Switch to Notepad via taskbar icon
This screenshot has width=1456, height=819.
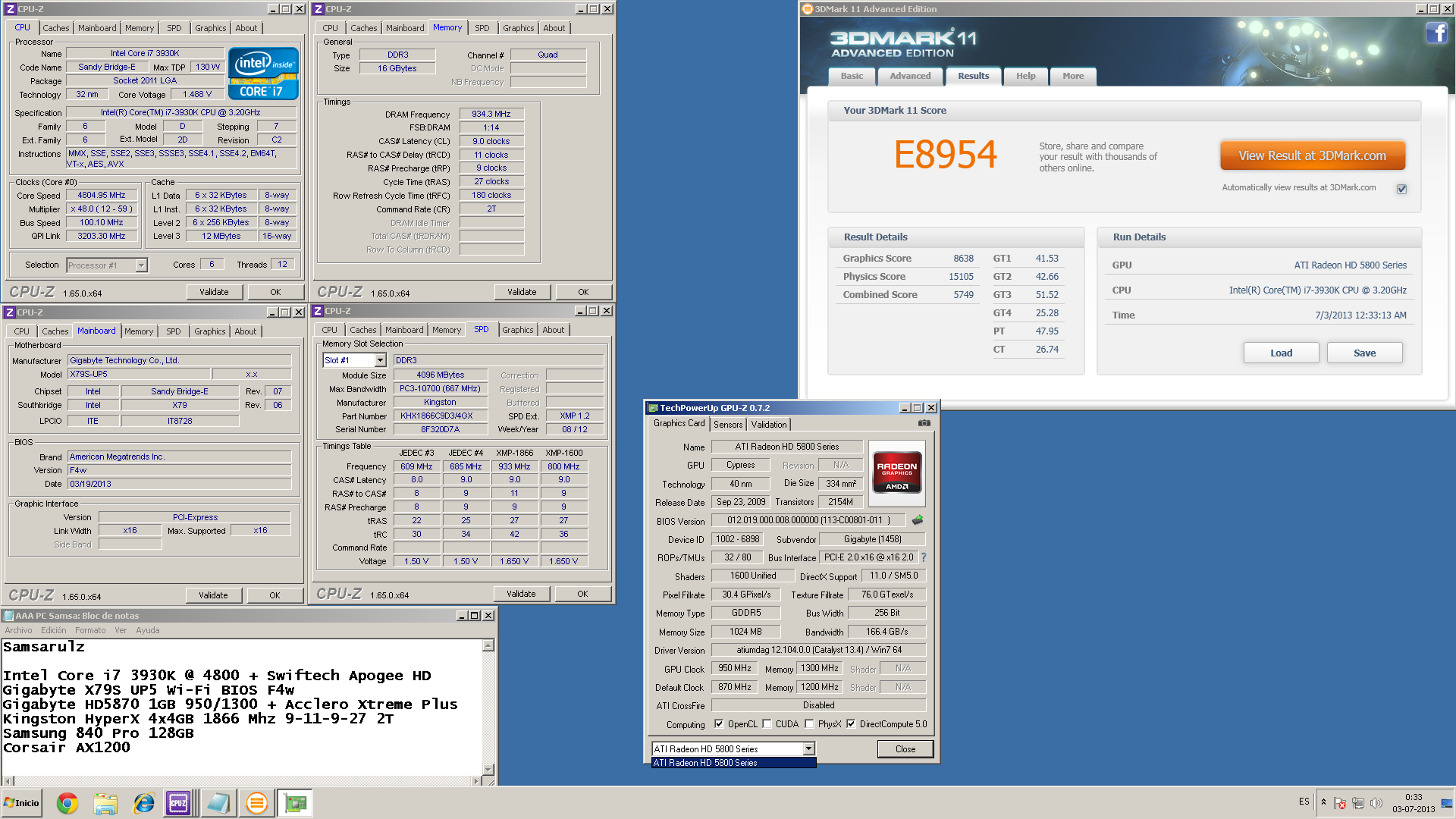[x=218, y=803]
